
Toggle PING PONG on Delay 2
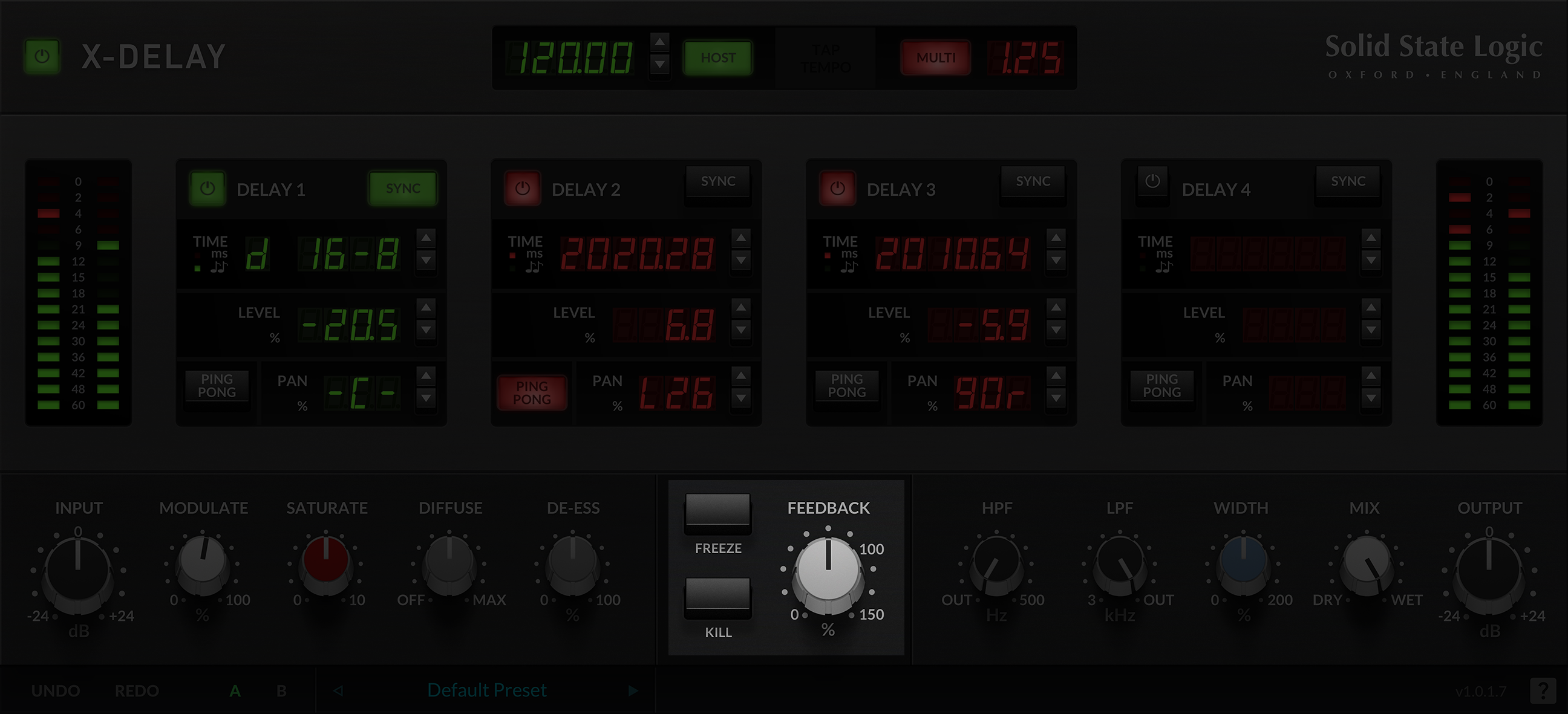coord(531,392)
